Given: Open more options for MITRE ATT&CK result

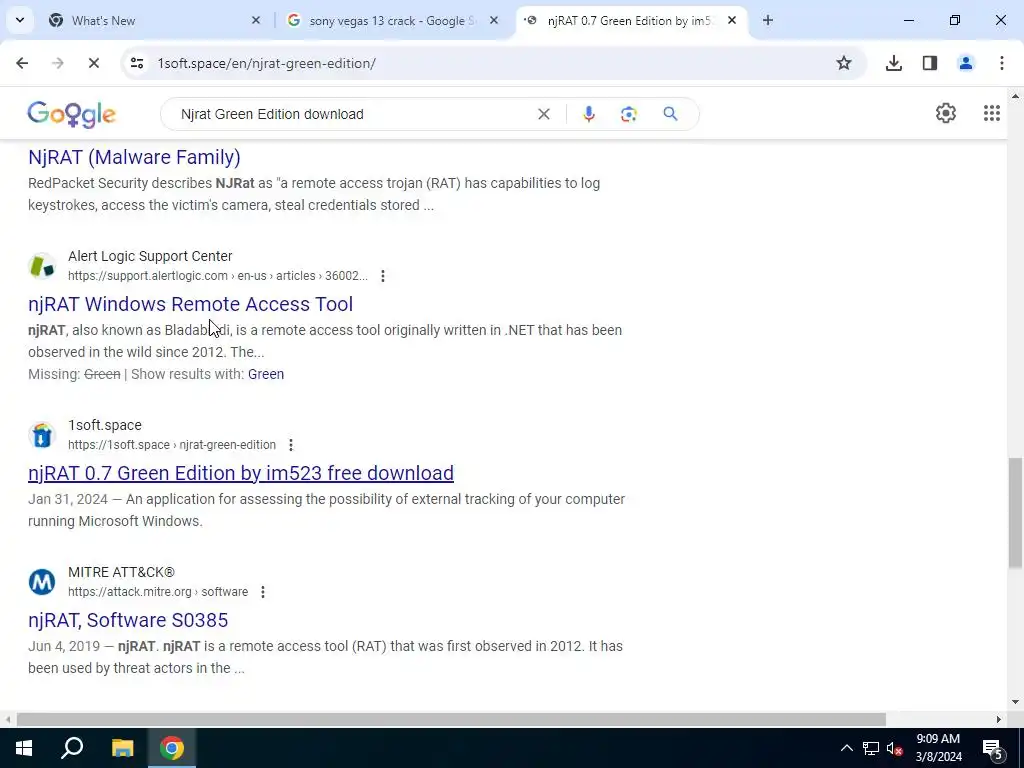Looking at the screenshot, I should click(x=263, y=592).
